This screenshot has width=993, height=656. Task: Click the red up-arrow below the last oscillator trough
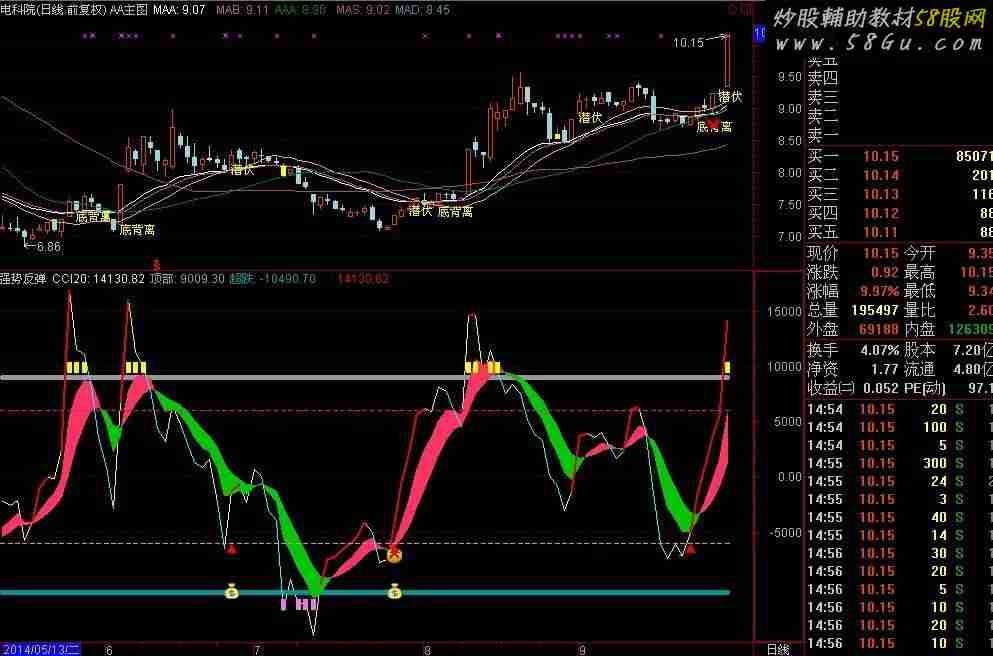pyautogui.click(x=690, y=548)
